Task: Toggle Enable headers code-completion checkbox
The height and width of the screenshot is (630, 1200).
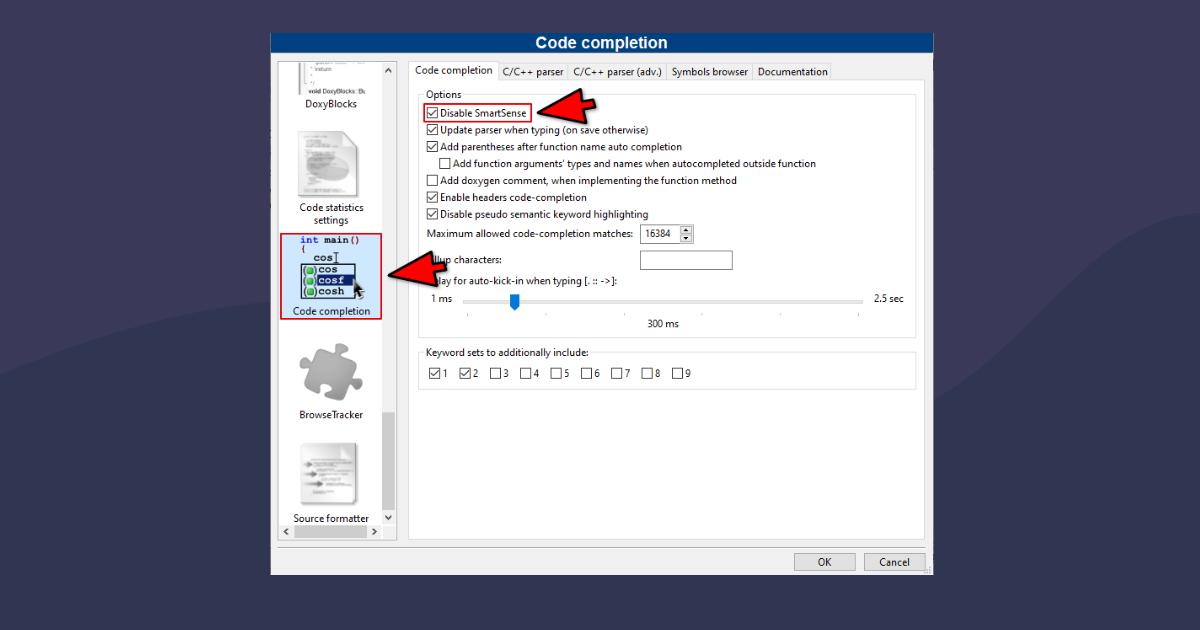Action: point(432,198)
